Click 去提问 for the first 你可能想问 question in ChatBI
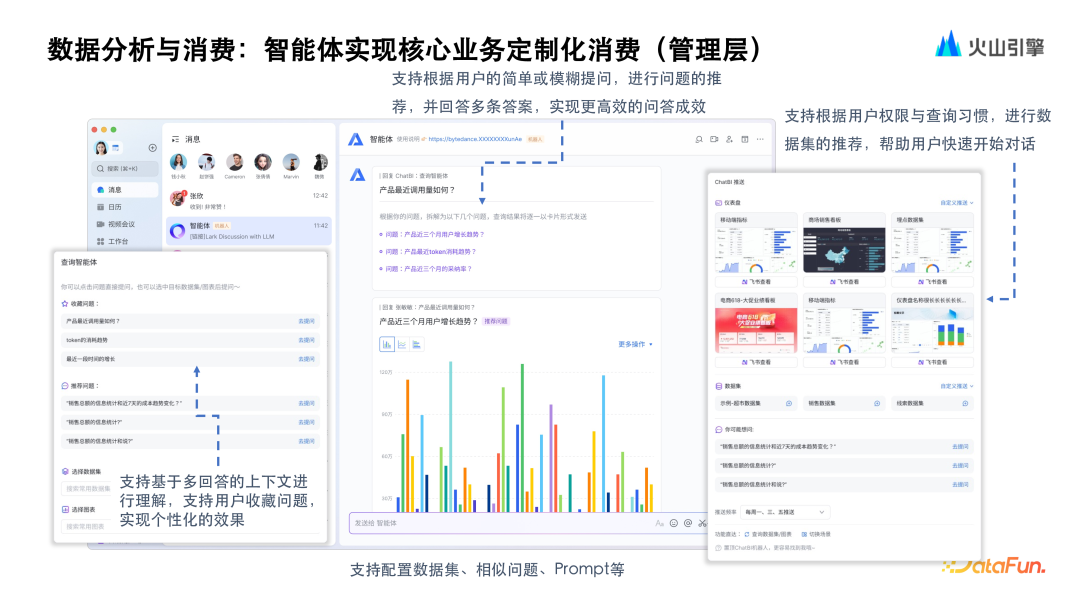Viewport: 1080px width, 608px height. (960, 447)
